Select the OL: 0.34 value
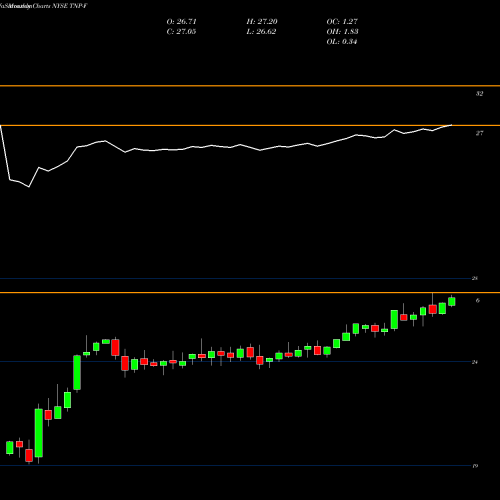The image size is (500, 500). coord(342,42)
